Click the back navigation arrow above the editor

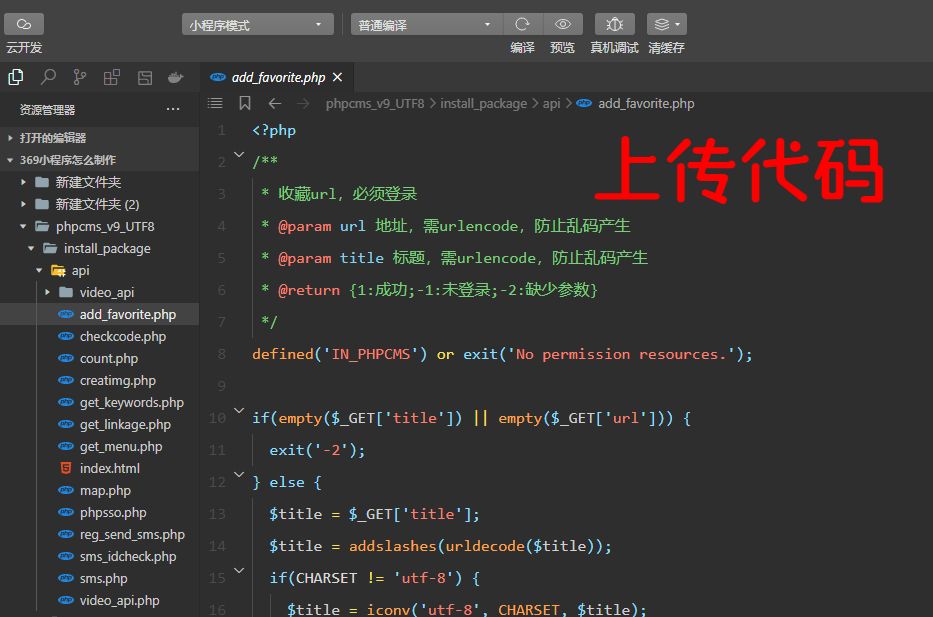click(x=273, y=102)
